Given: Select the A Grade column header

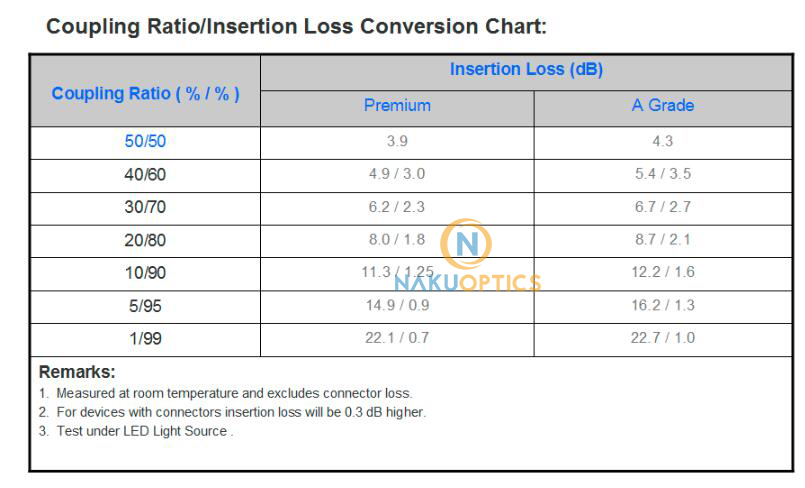Looking at the screenshot, I should pos(663,105).
